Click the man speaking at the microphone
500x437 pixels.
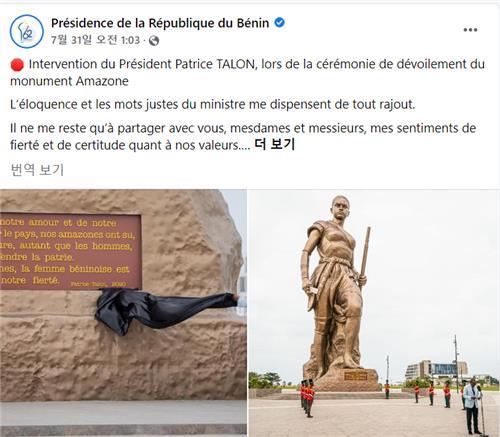point(473,406)
